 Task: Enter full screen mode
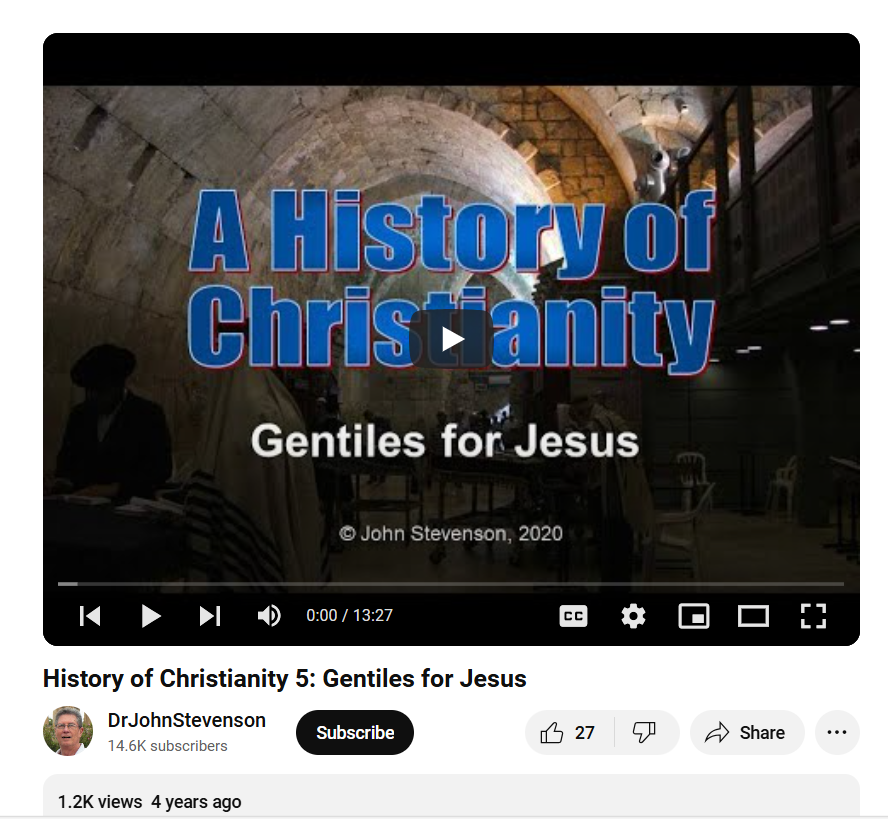(x=813, y=616)
